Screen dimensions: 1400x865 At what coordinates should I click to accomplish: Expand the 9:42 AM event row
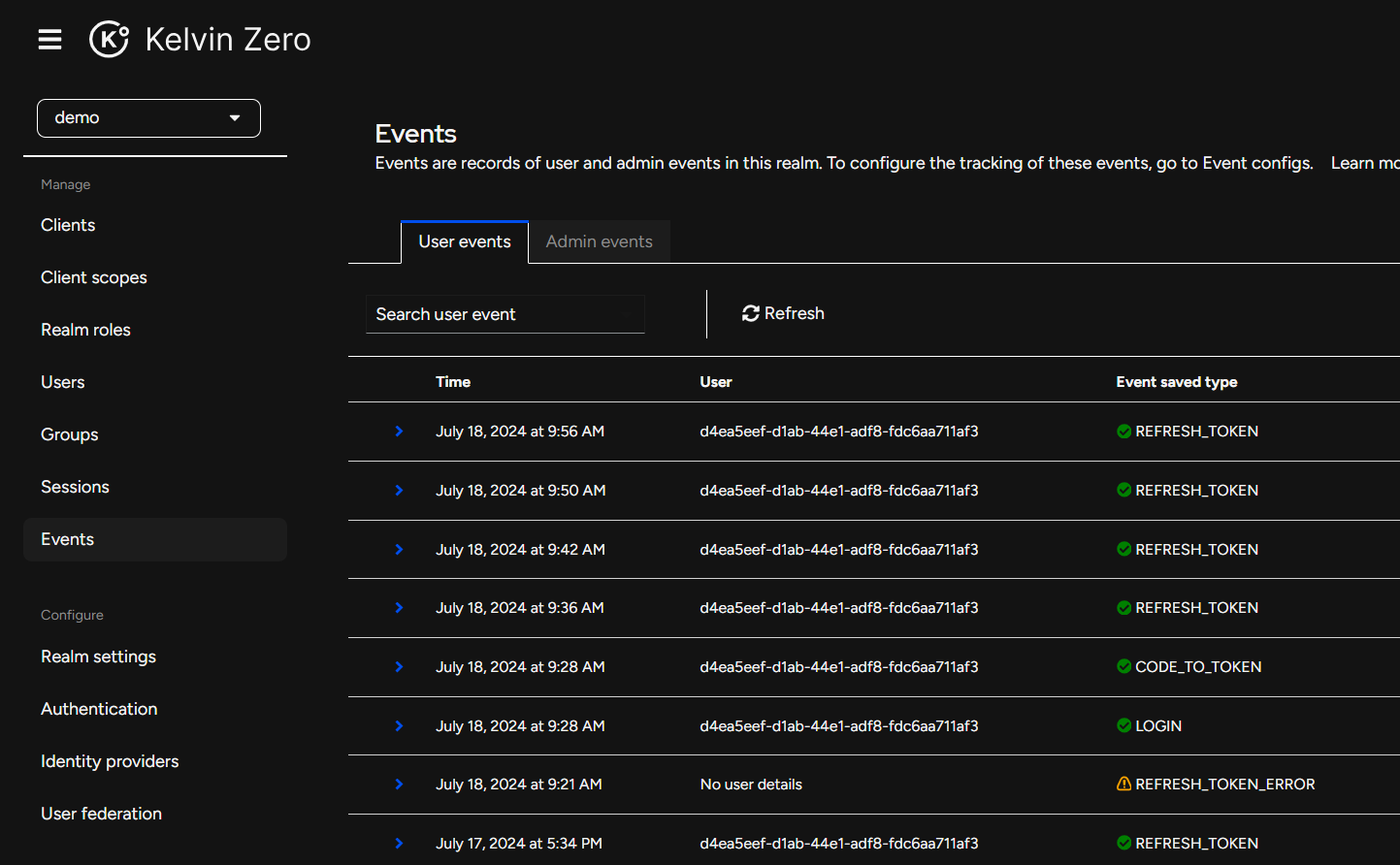pos(399,549)
